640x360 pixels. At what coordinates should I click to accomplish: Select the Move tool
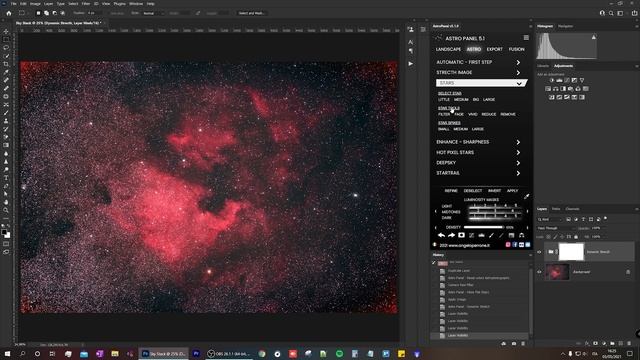[6, 31]
